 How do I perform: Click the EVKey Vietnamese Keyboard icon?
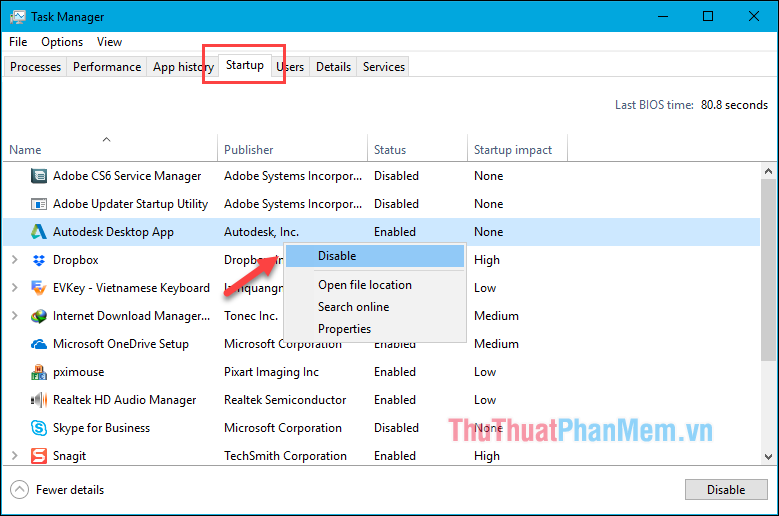click(39, 288)
